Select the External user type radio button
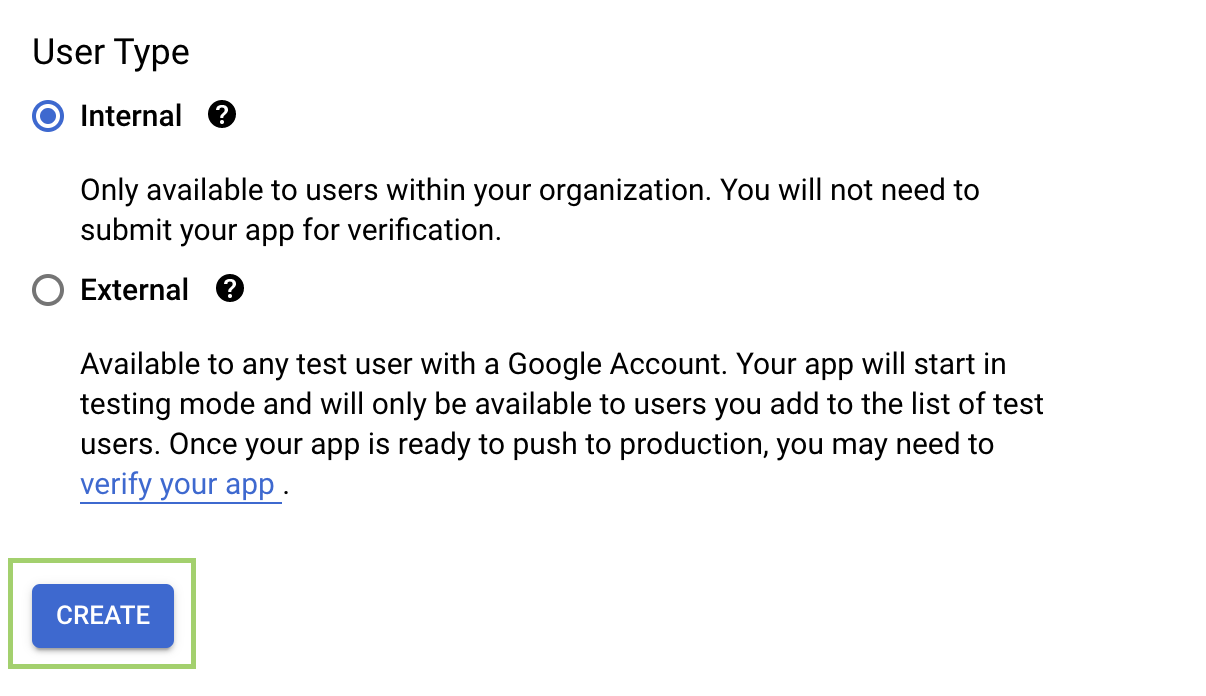This screenshot has width=1206, height=696. click(x=47, y=291)
